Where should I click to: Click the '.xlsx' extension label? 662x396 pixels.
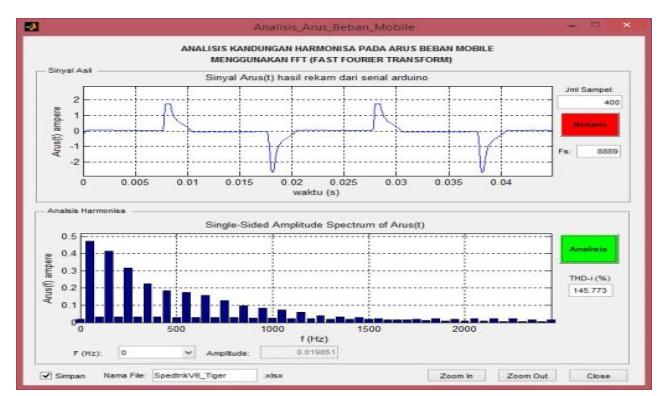(x=274, y=375)
